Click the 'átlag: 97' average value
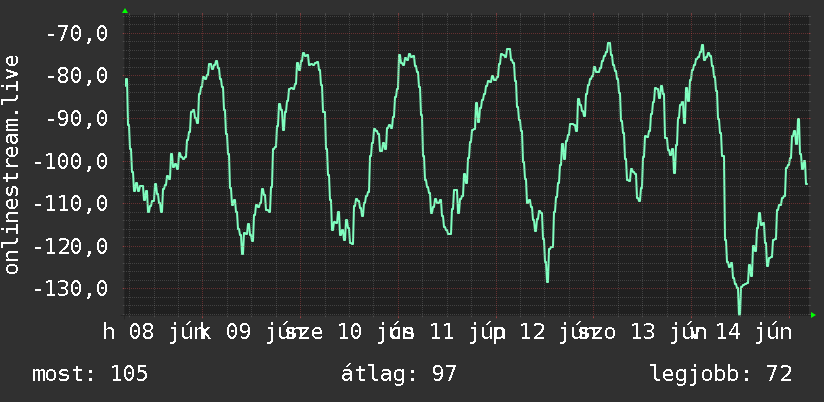Screen dimensions: 824x402 tap(399, 374)
